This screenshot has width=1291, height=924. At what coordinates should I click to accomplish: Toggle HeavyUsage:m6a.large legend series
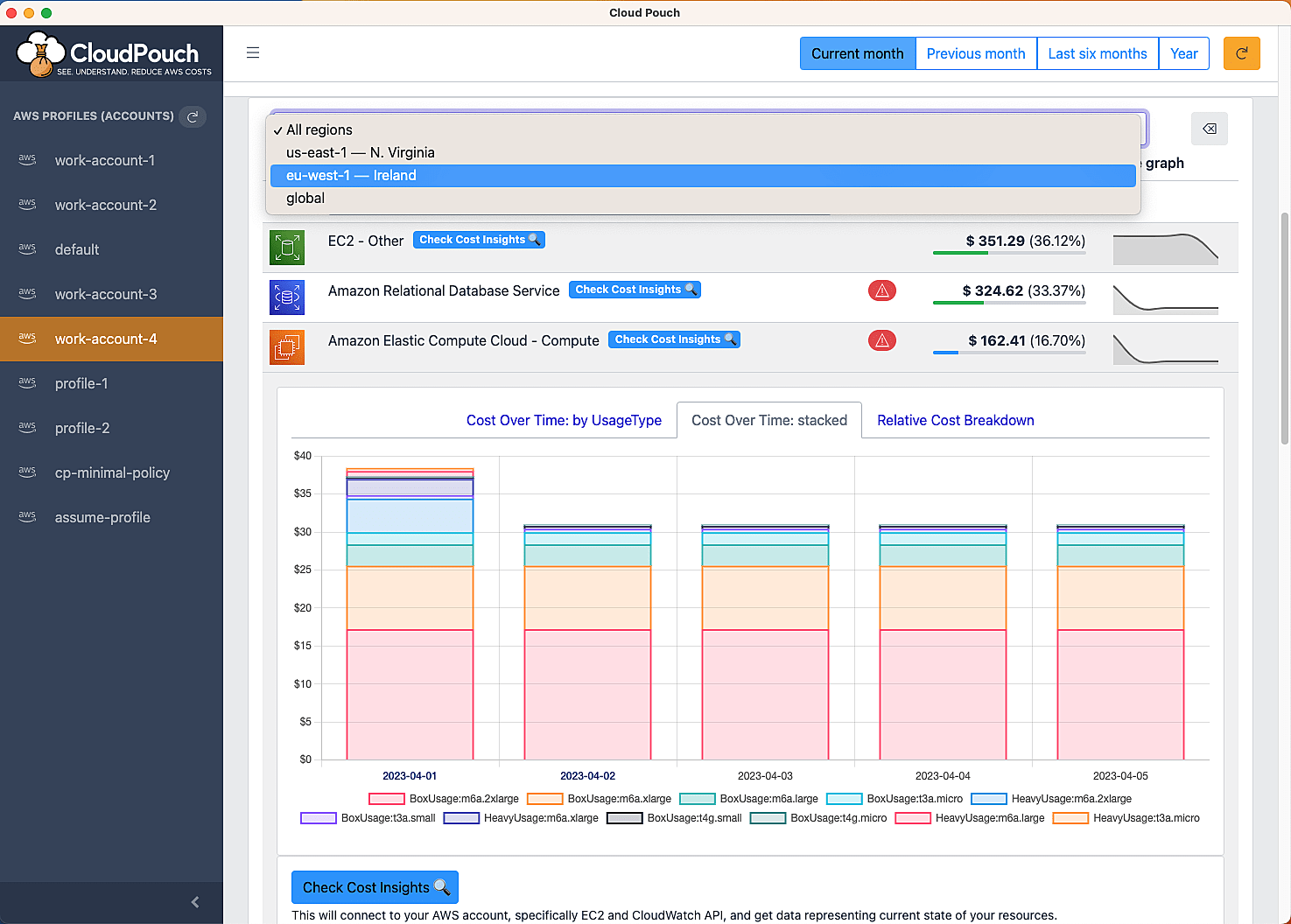pyautogui.click(x=970, y=818)
